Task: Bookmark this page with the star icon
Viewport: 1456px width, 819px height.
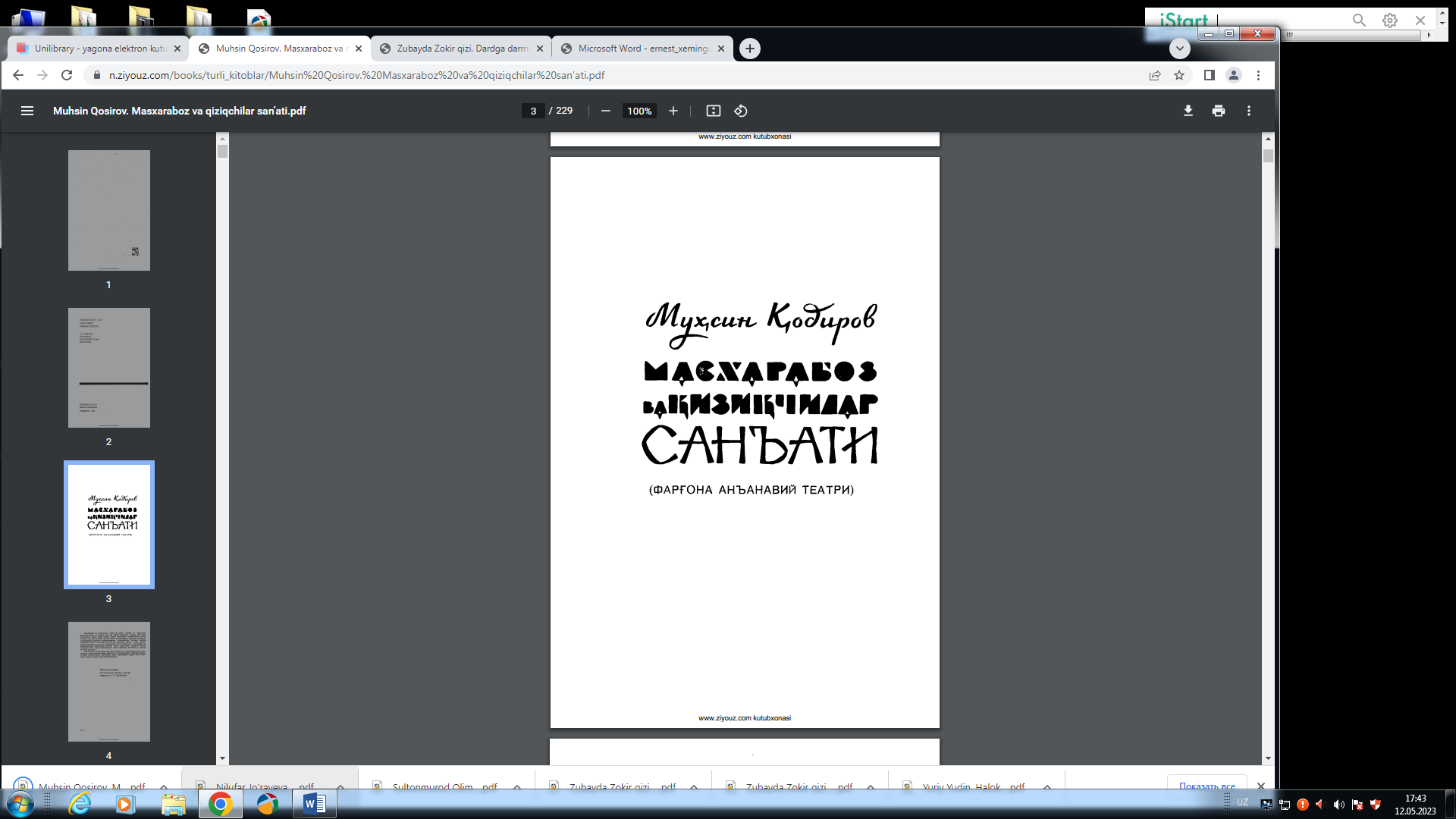Action: 1179,75
